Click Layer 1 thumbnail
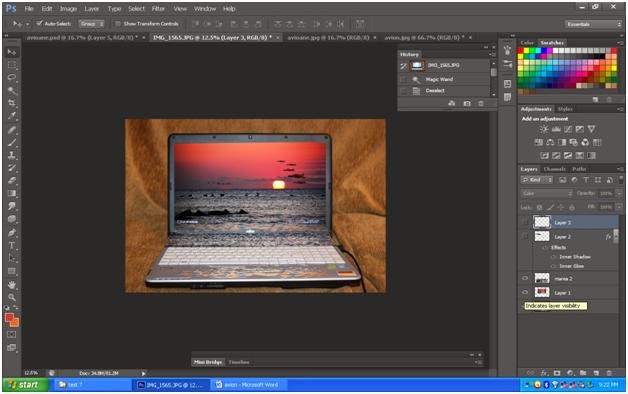This screenshot has width=628, height=394. (542, 292)
